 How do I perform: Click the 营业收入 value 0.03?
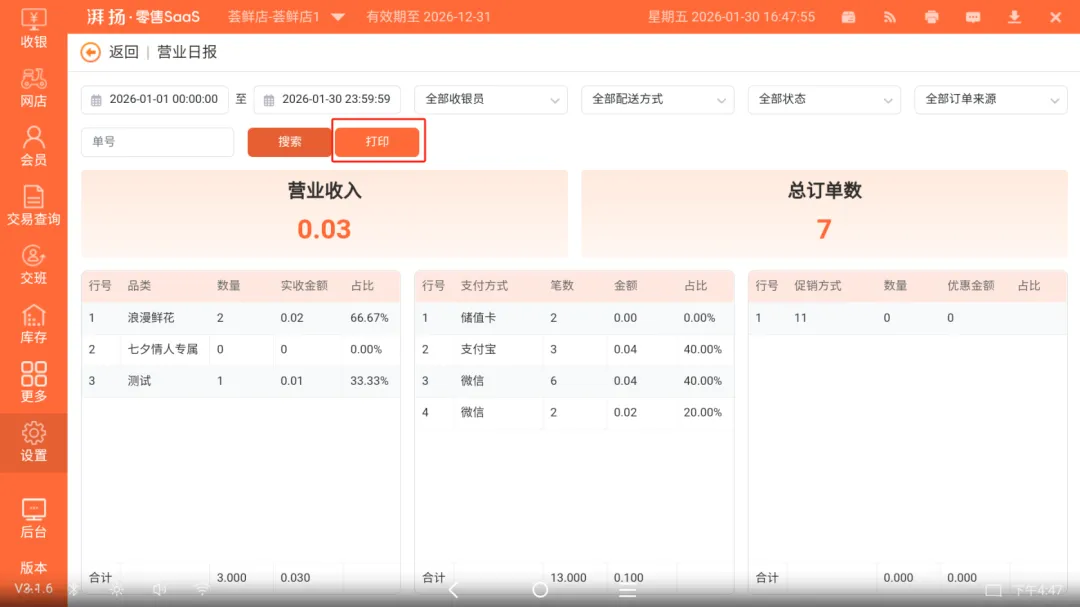pyautogui.click(x=324, y=229)
